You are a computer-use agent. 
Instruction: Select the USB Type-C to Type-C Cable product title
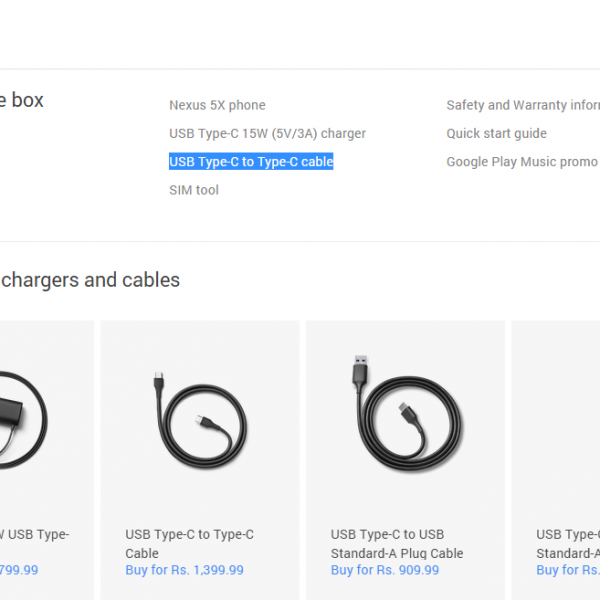coord(189,544)
